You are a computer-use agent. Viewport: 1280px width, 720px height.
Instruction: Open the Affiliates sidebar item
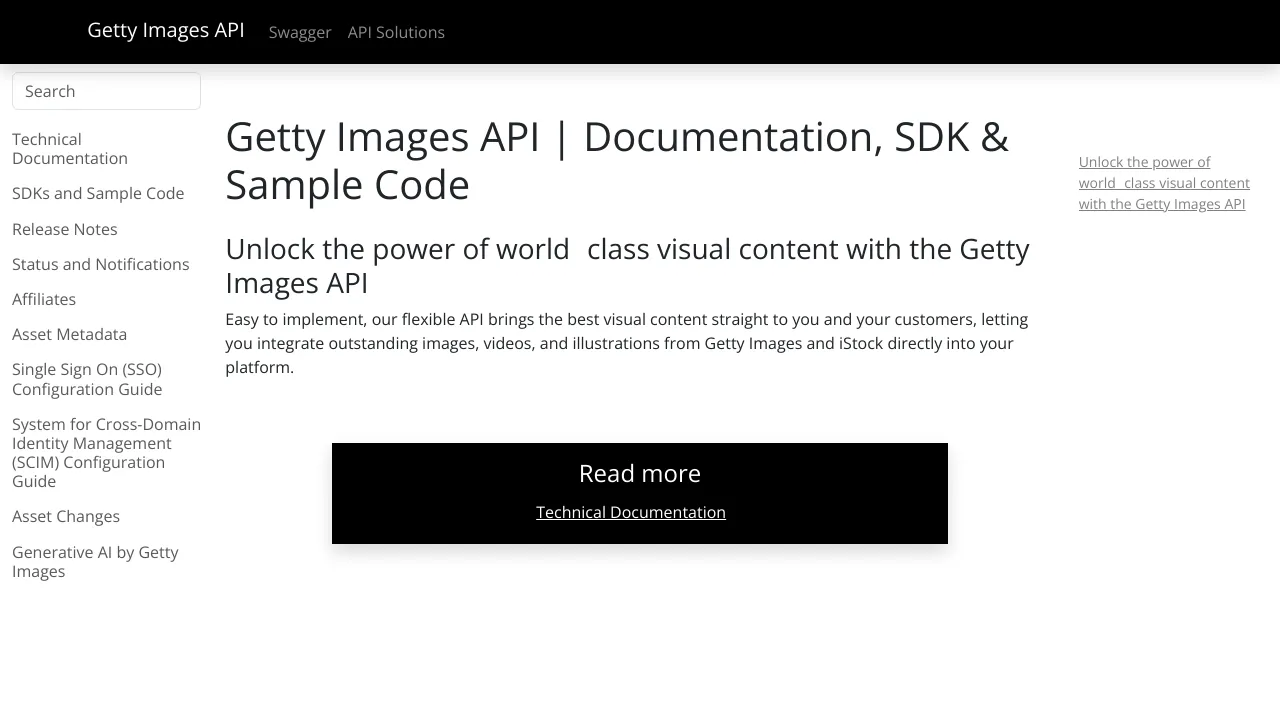tap(44, 299)
